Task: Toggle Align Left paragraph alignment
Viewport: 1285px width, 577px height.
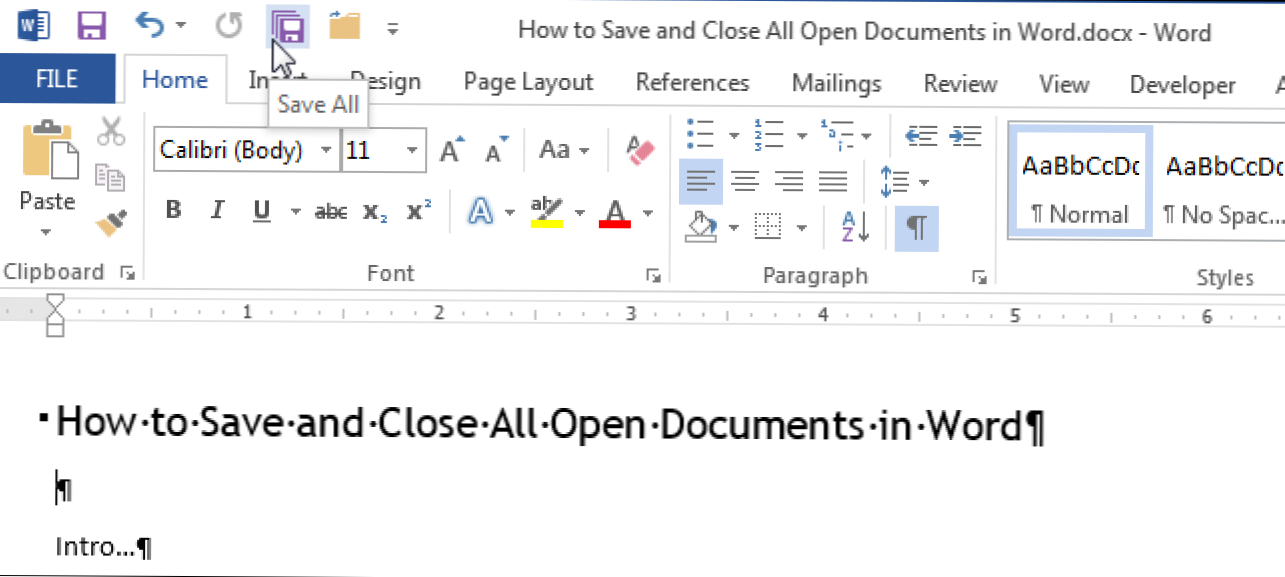Action: click(x=701, y=181)
